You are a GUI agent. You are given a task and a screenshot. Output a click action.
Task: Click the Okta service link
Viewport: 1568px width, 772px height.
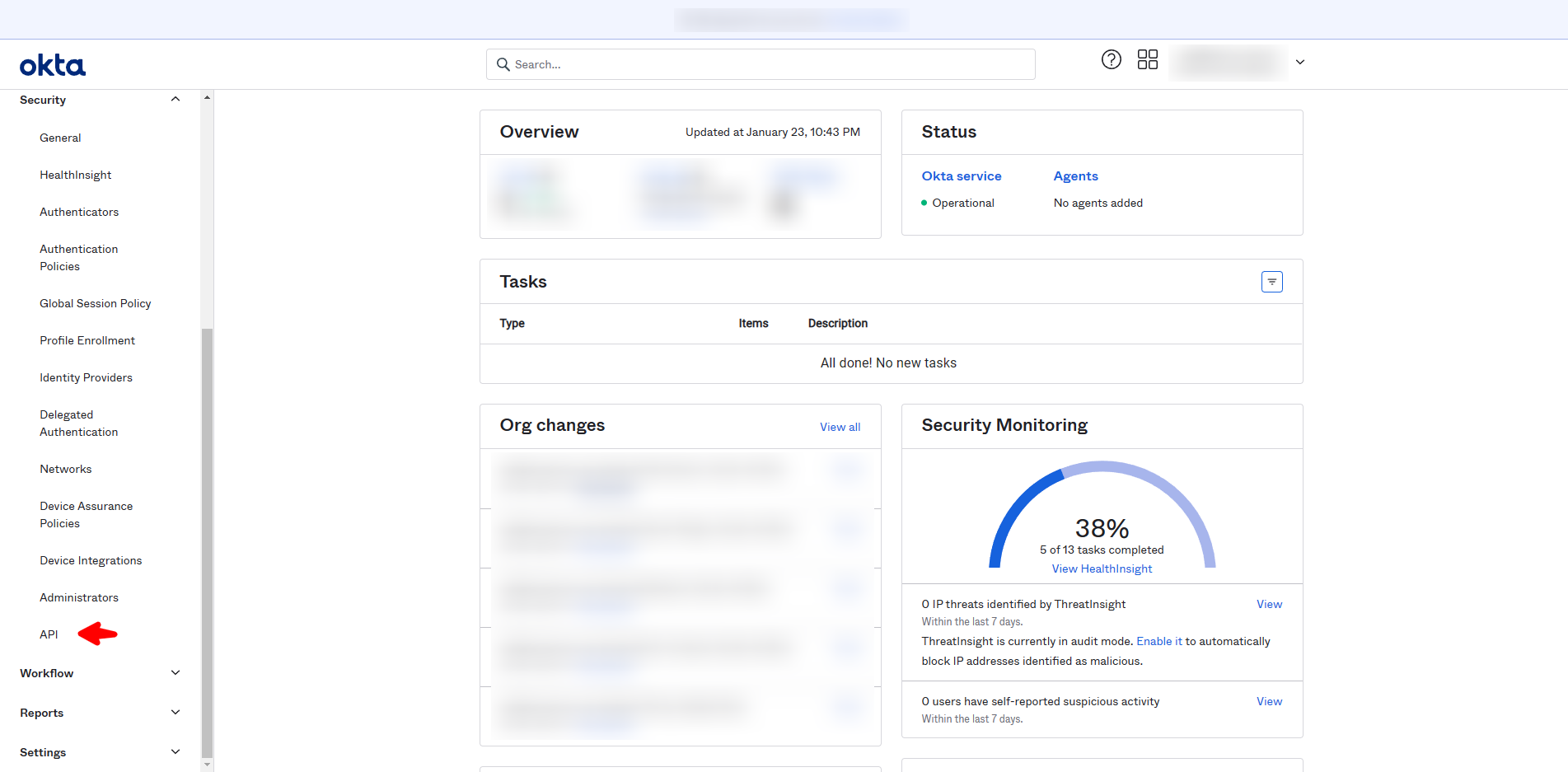click(962, 176)
